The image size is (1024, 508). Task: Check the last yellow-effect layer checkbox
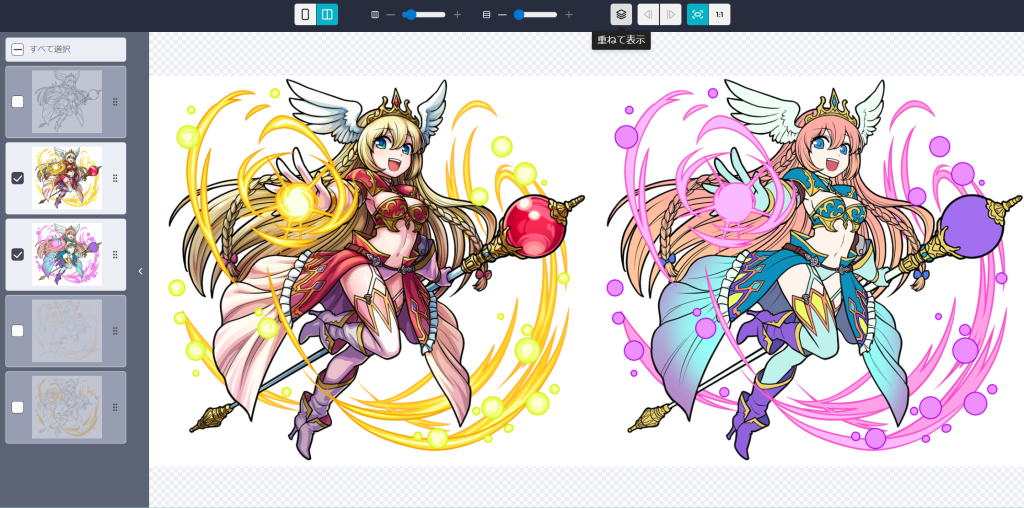coord(17,407)
